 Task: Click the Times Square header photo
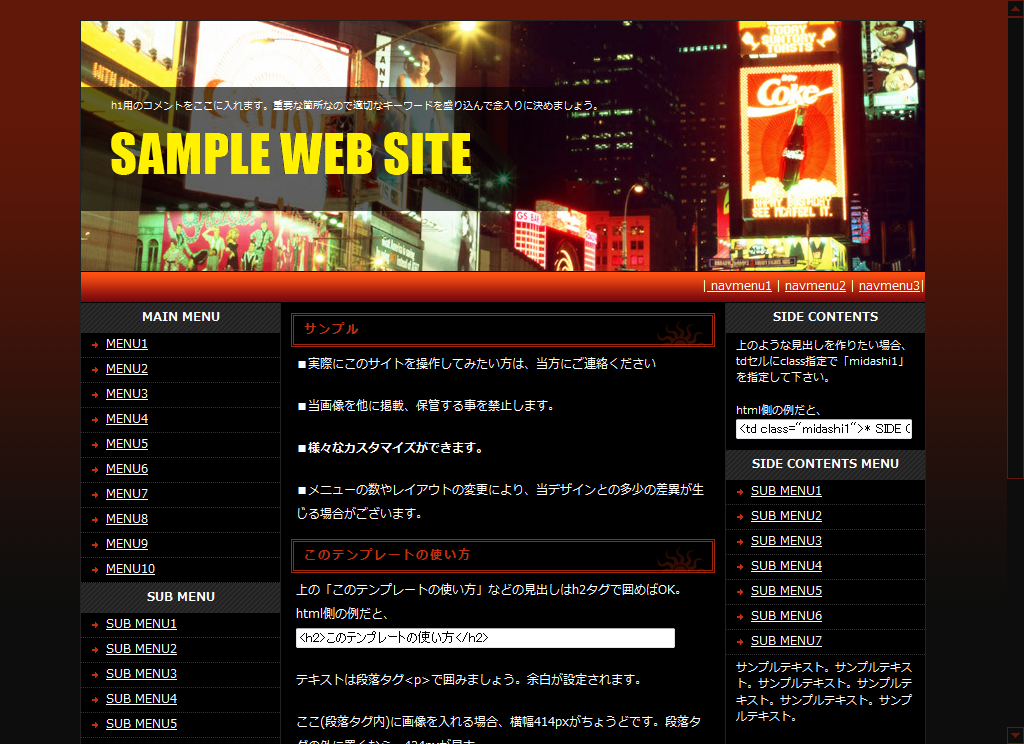point(503,146)
